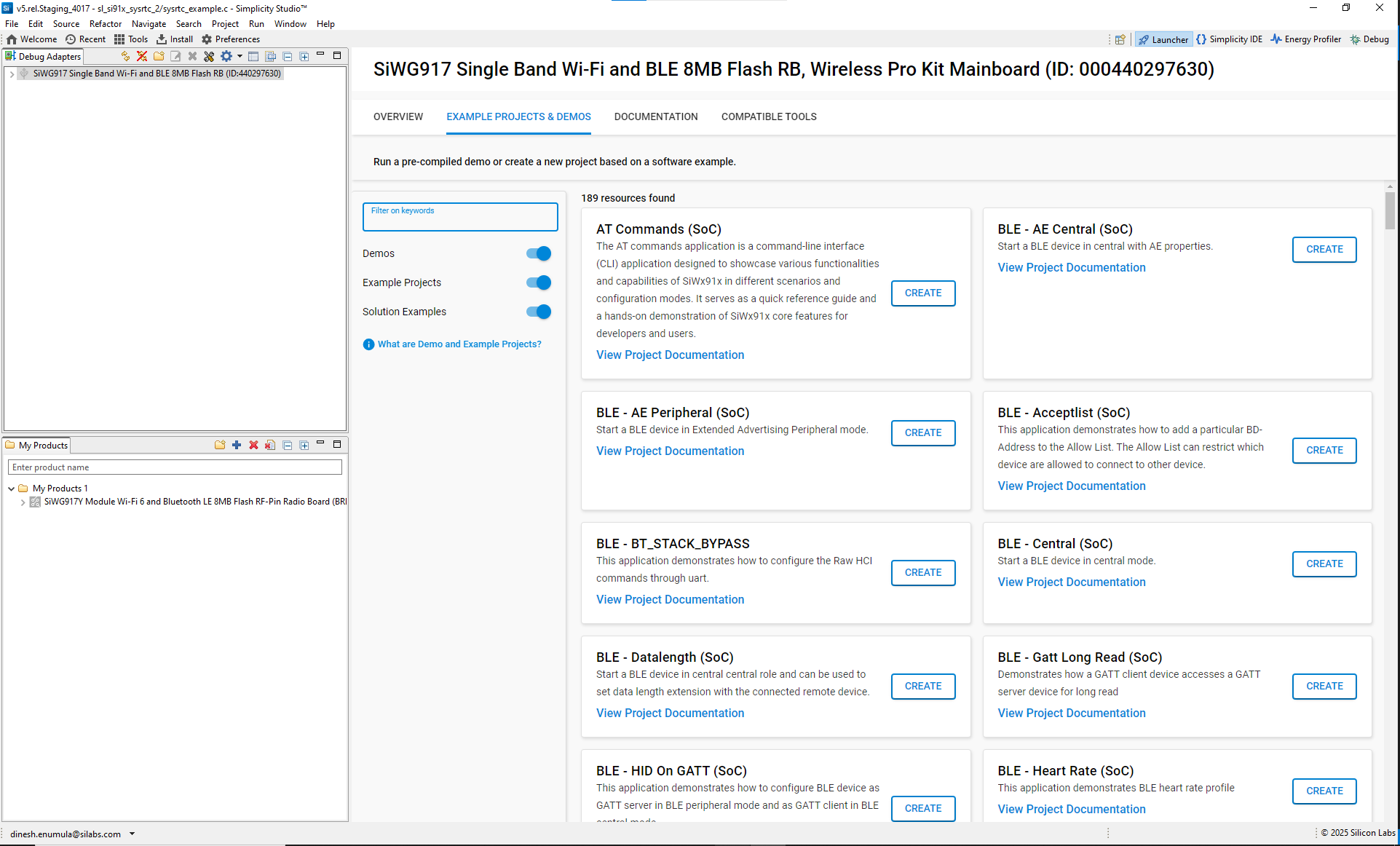
Task: Open the Project menu
Action: pos(225,24)
